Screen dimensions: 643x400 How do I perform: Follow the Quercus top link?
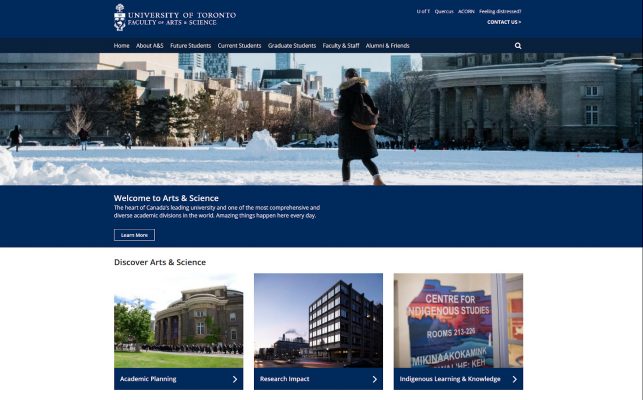(444, 11)
